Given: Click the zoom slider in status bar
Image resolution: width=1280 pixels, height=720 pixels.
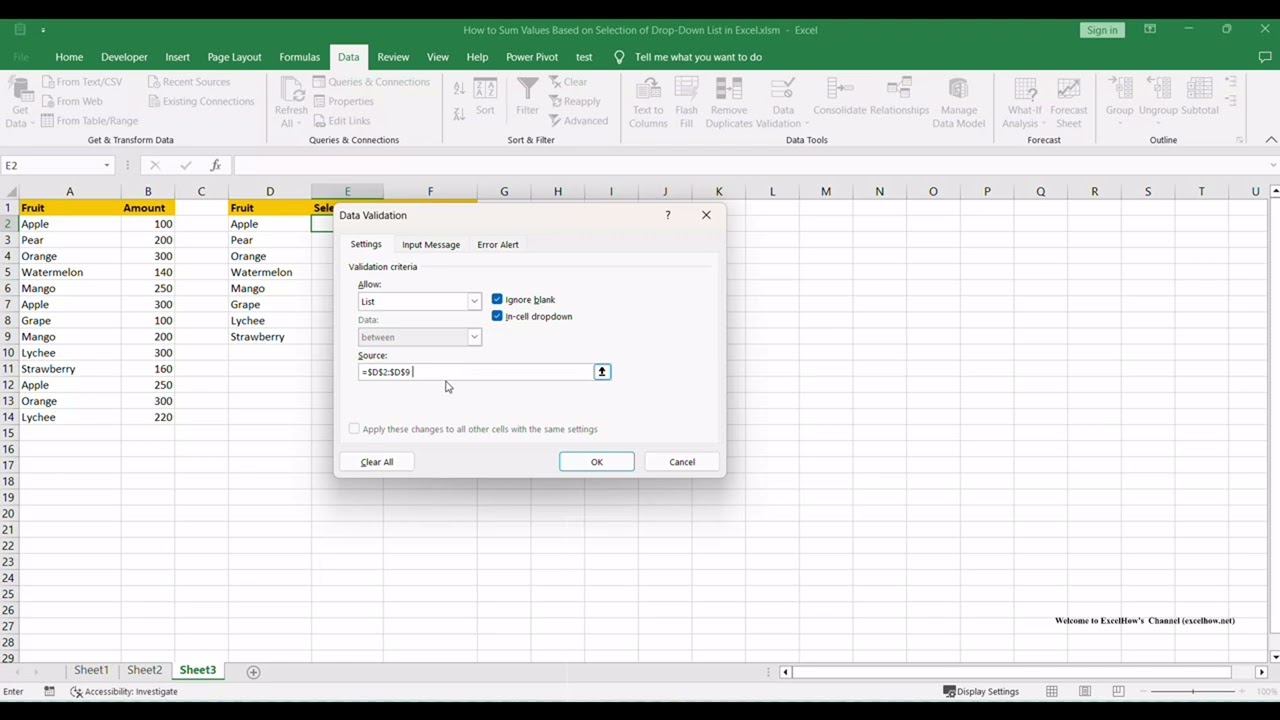Looking at the screenshot, I should (1193, 691).
